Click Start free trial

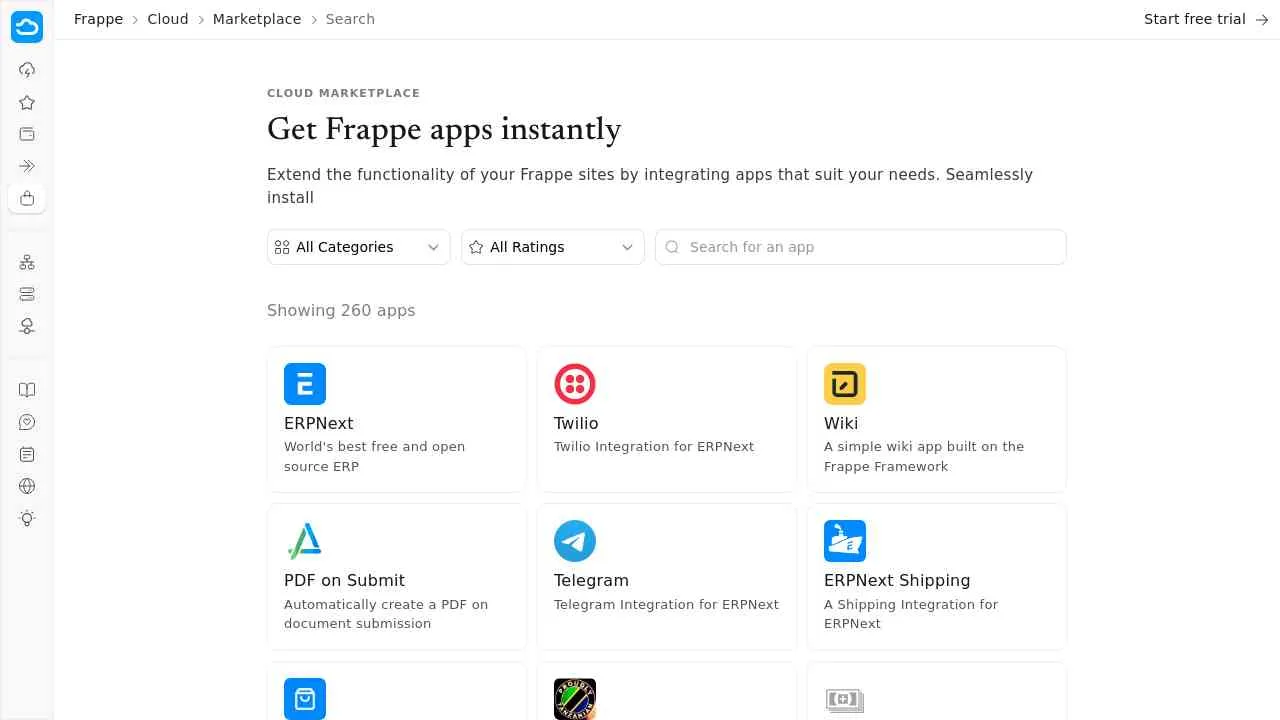tap(1206, 19)
